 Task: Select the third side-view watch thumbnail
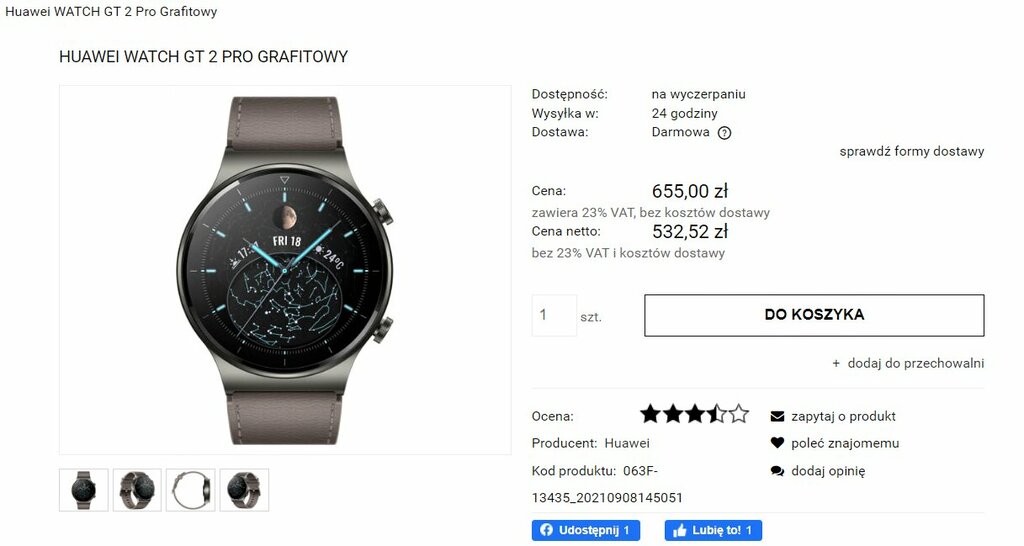click(191, 490)
